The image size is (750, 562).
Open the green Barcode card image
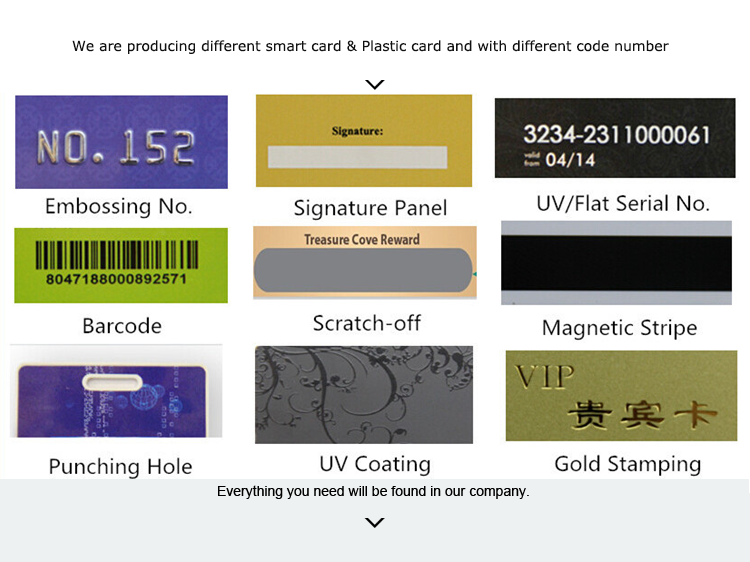(x=121, y=265)
